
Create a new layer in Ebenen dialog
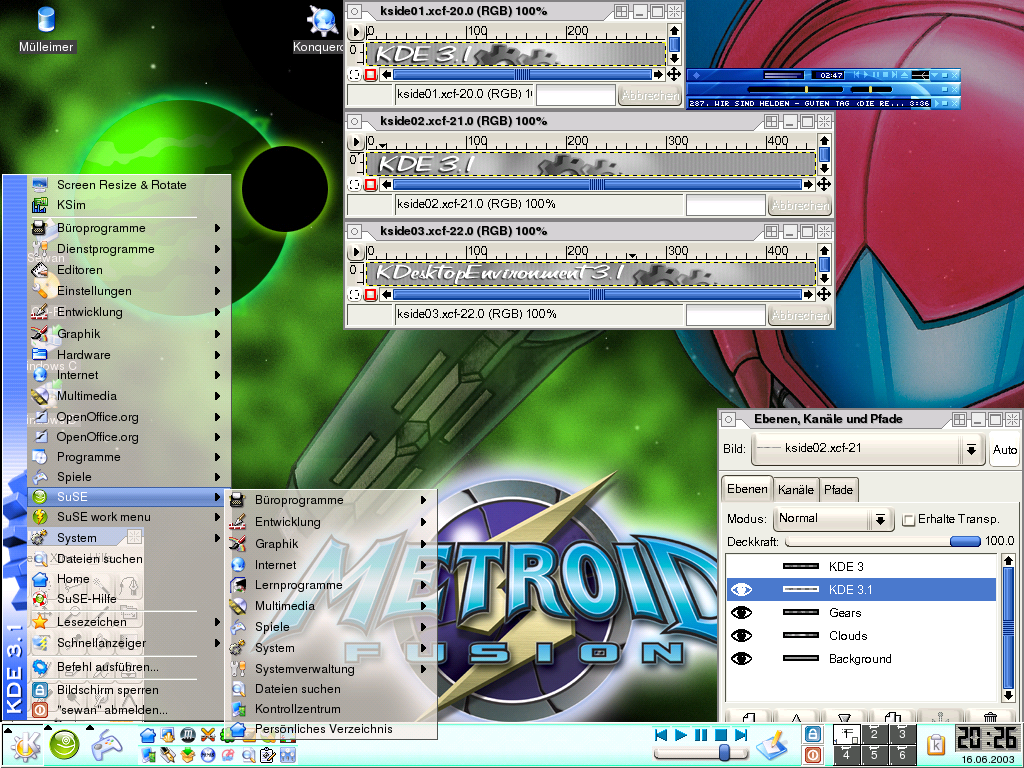[x=748, y=717]
